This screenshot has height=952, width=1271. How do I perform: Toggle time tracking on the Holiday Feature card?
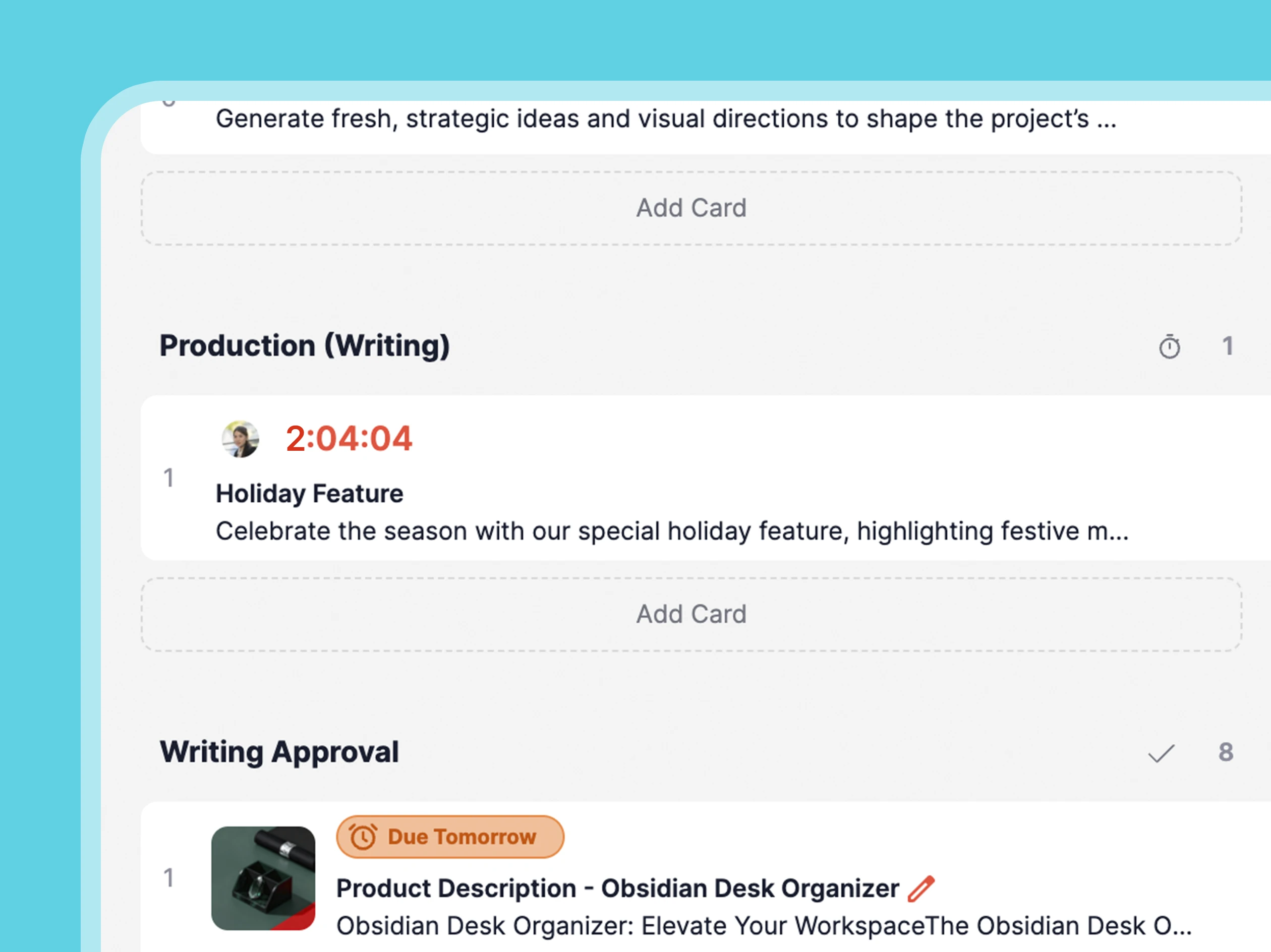[x=348, y=438]
